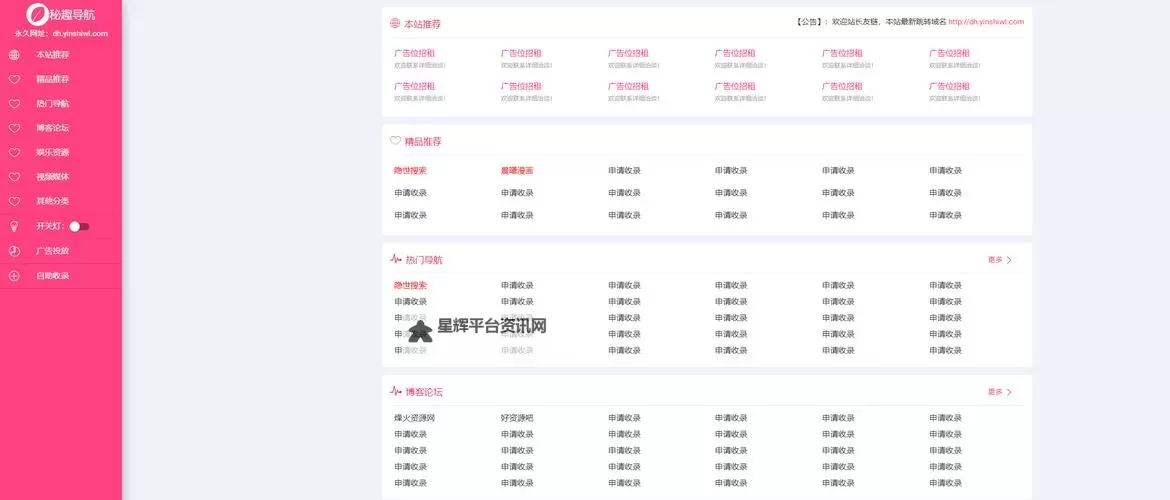The image size is (1170, 500).
Task: Toggle the 开关灯 light switch
Action: tap(79, 226)
